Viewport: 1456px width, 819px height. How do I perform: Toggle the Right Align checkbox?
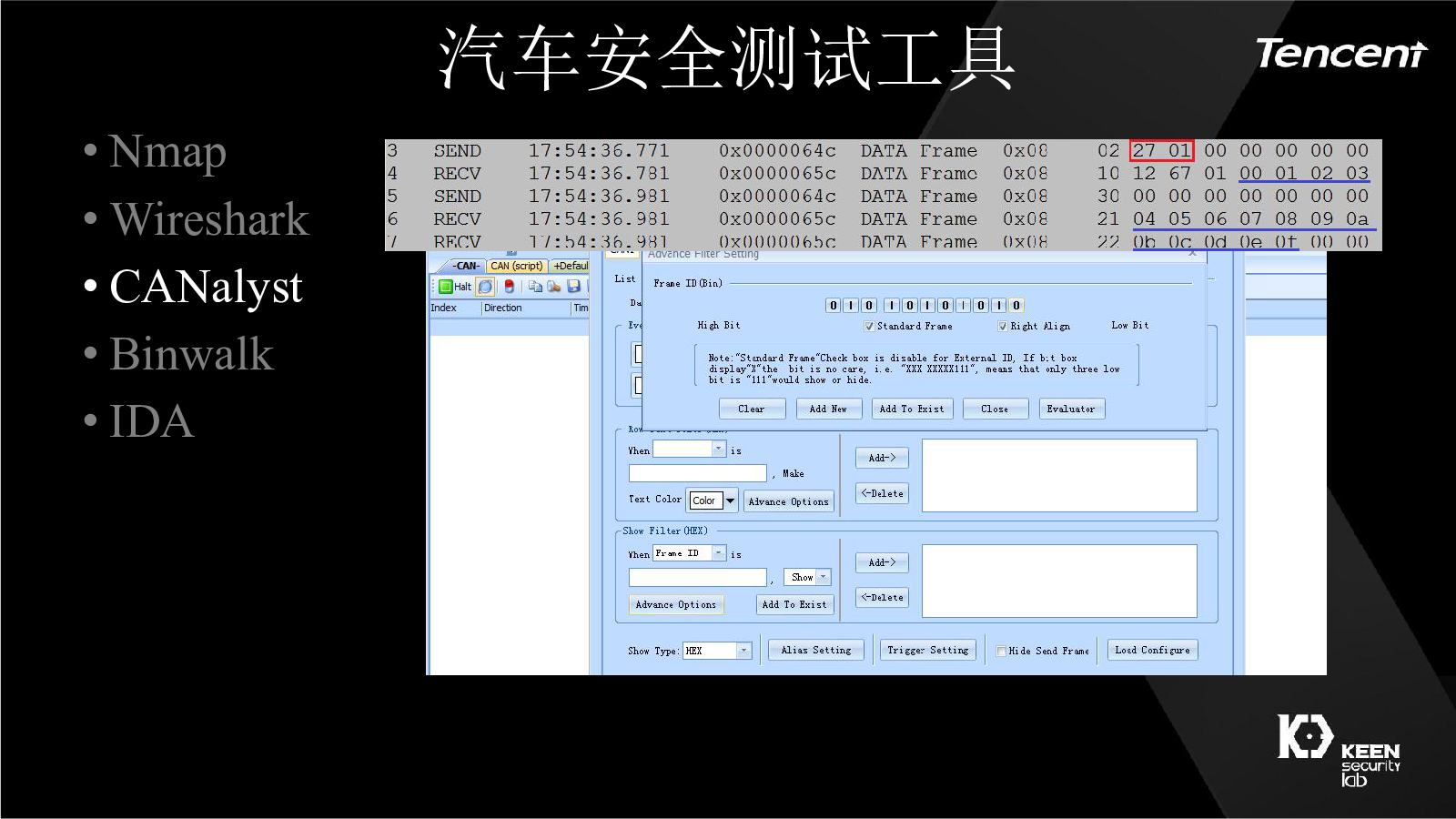(x=1003, y=326)
